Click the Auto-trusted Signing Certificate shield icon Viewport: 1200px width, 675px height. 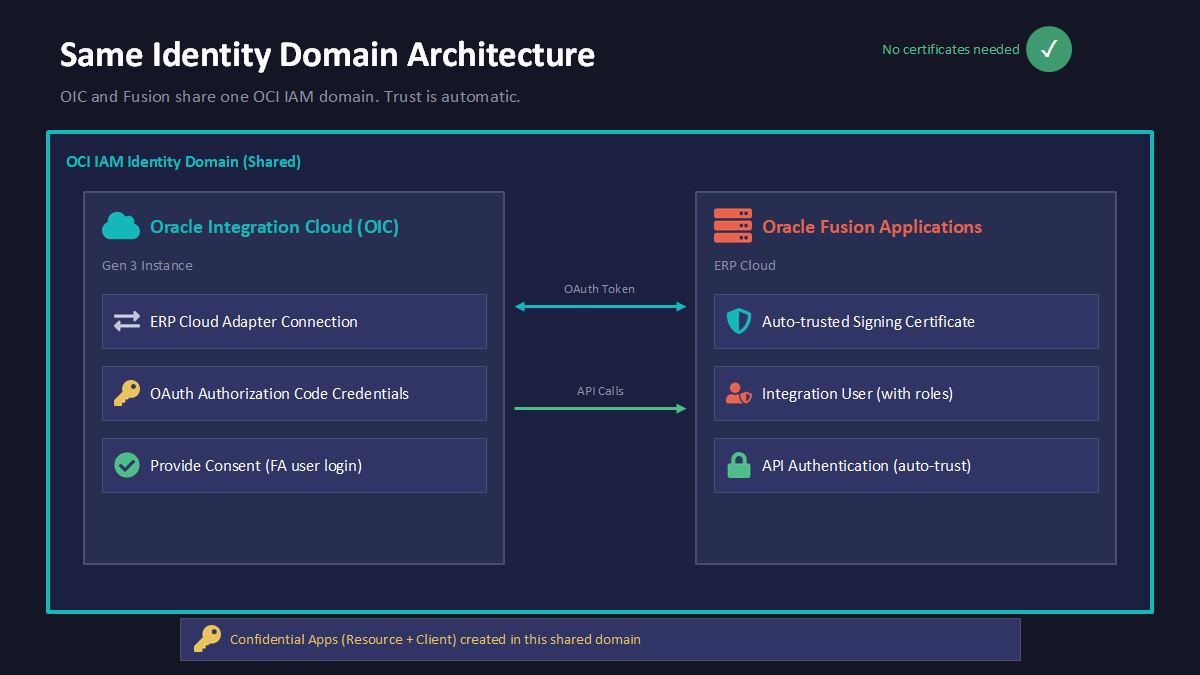coord(738,322)
